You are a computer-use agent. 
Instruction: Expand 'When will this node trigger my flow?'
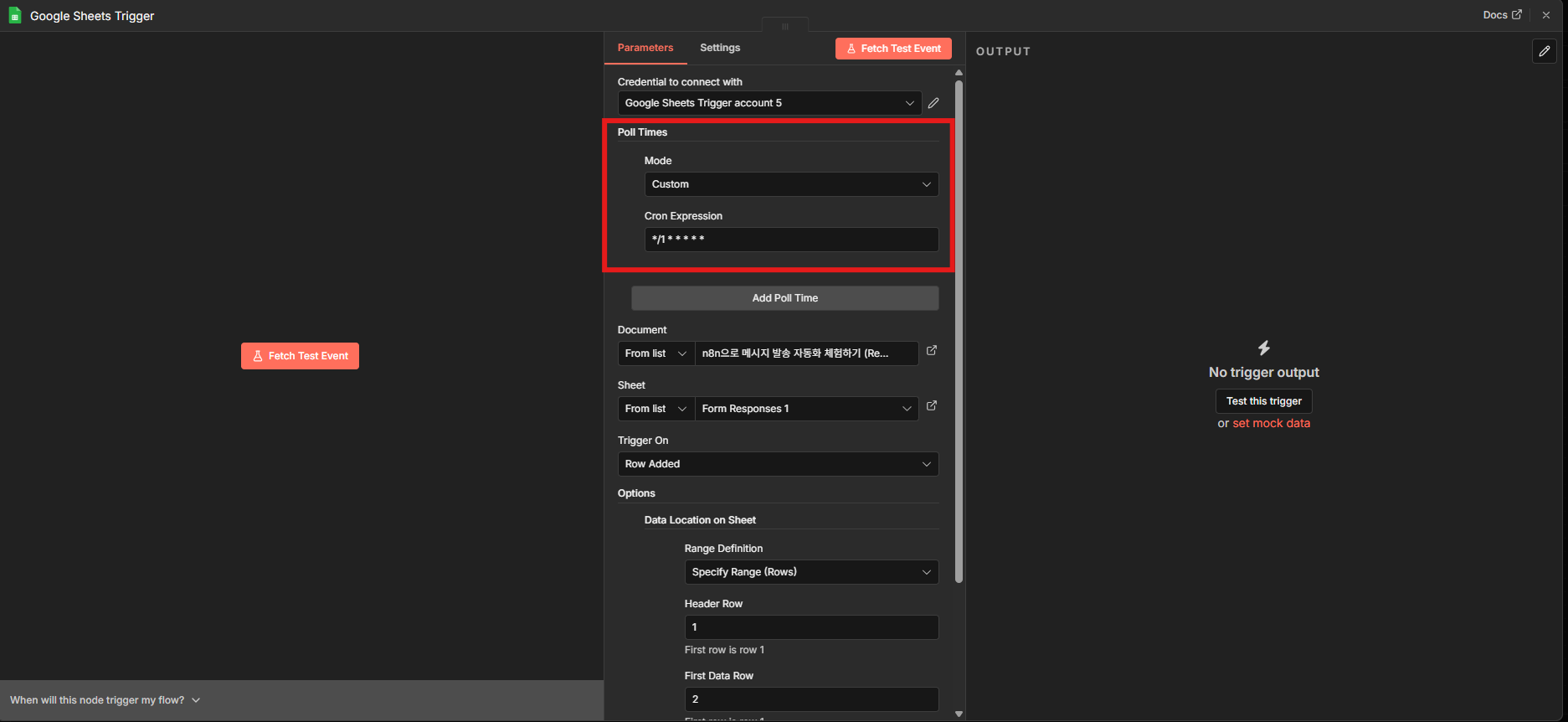point(105,700)
